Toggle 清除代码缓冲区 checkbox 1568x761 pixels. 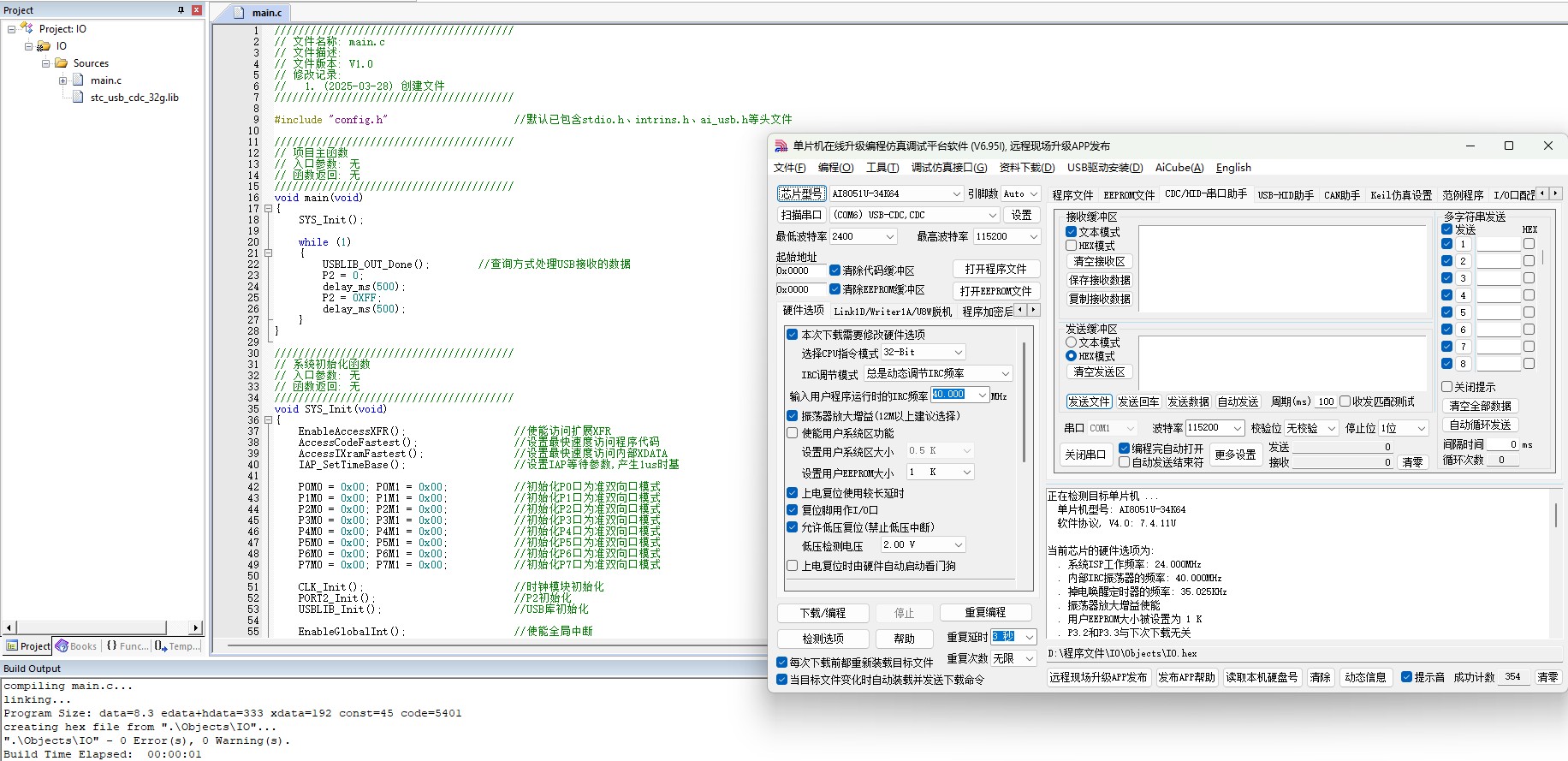[834, 271]
